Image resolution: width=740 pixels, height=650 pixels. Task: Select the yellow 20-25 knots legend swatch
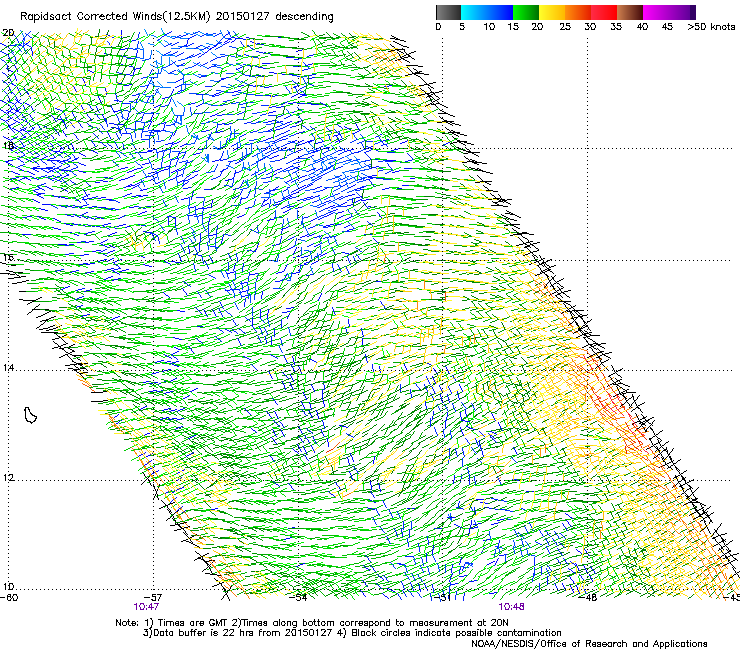click(552, 12)
